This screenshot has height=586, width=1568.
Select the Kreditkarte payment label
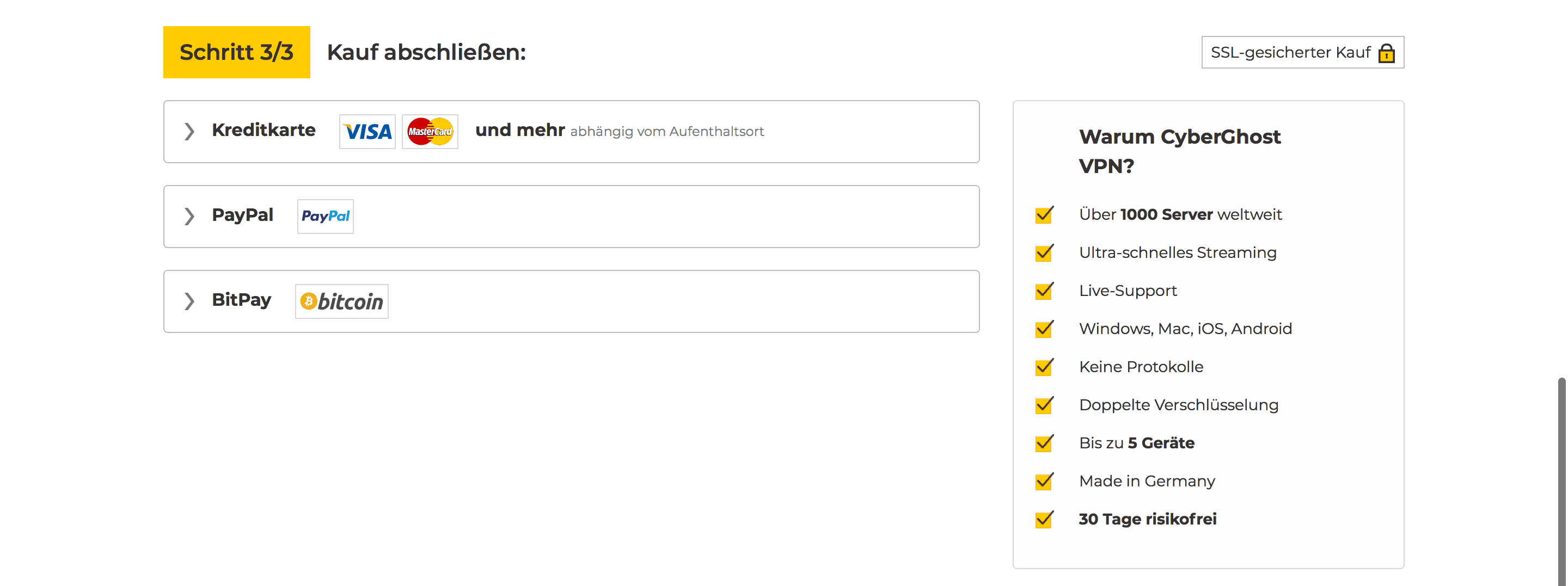[x=264, y=130]
